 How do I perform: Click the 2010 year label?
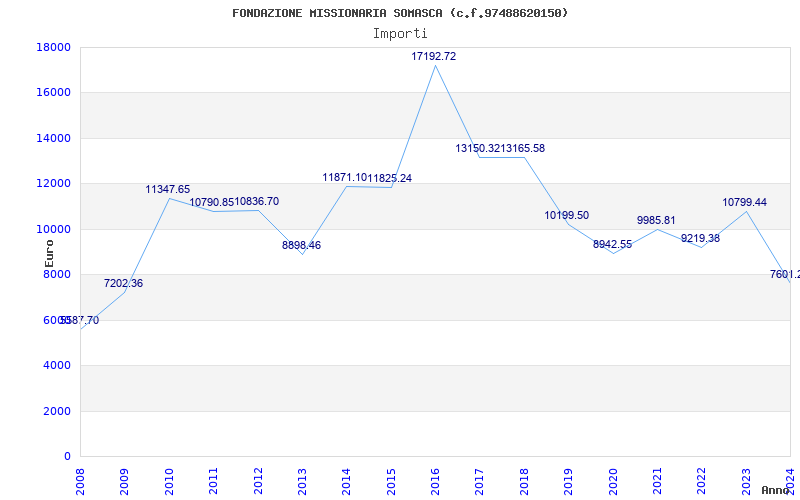click(x=169, y=481)
